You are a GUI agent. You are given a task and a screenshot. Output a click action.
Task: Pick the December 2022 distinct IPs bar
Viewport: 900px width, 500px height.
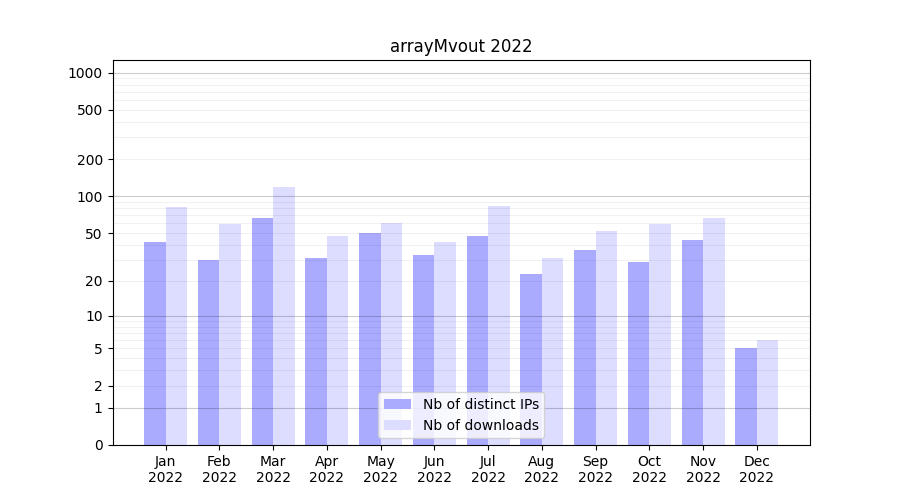pyautogui.click(x=746, y=396)
